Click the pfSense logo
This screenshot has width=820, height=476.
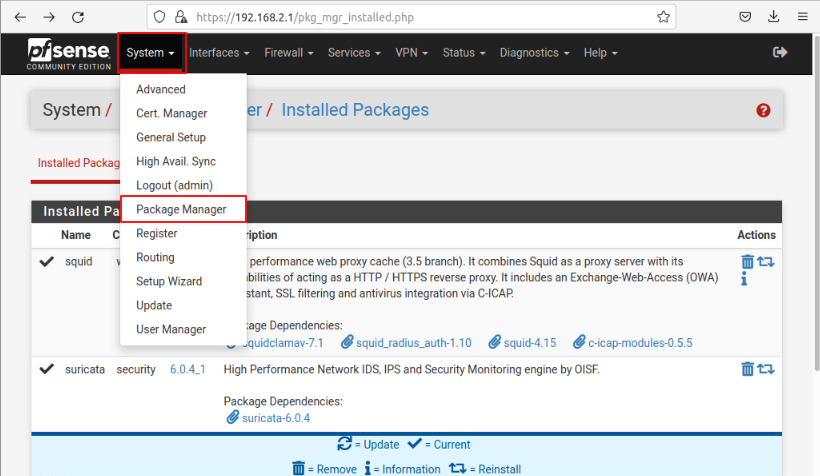click(68, 52)
